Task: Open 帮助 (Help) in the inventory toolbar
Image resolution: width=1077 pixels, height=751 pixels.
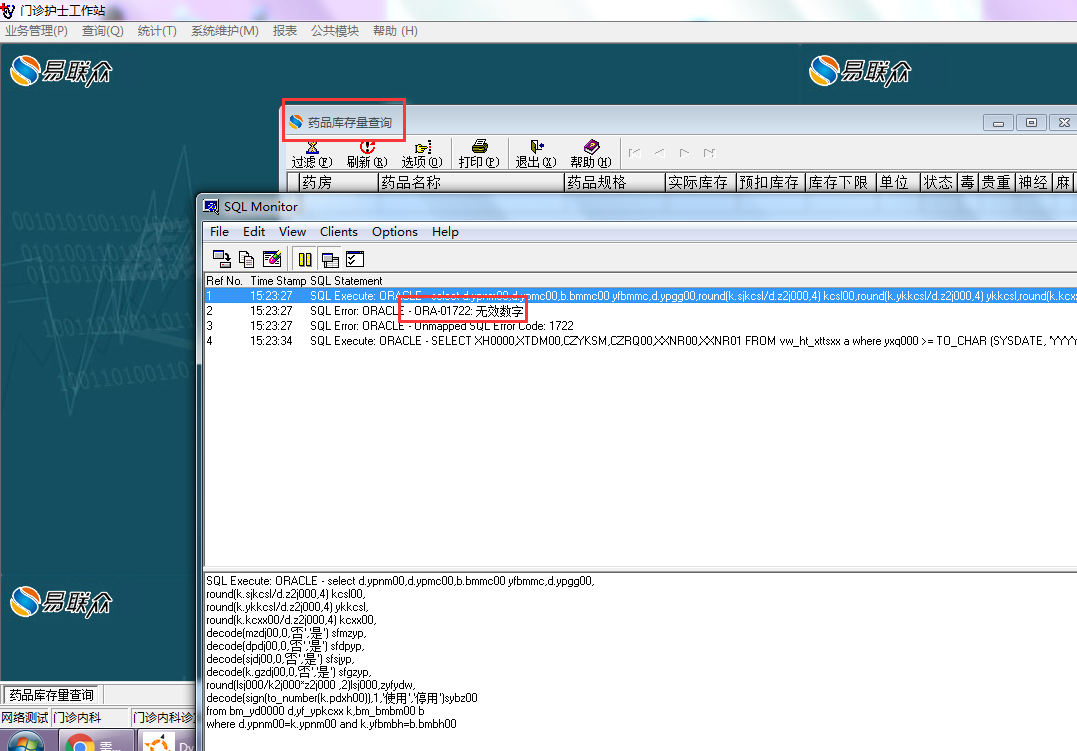Action: coord(590,153)
